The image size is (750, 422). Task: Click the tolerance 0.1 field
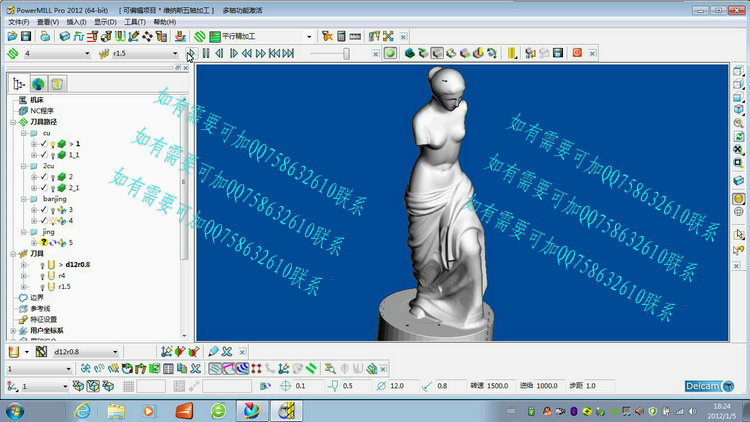309,386
